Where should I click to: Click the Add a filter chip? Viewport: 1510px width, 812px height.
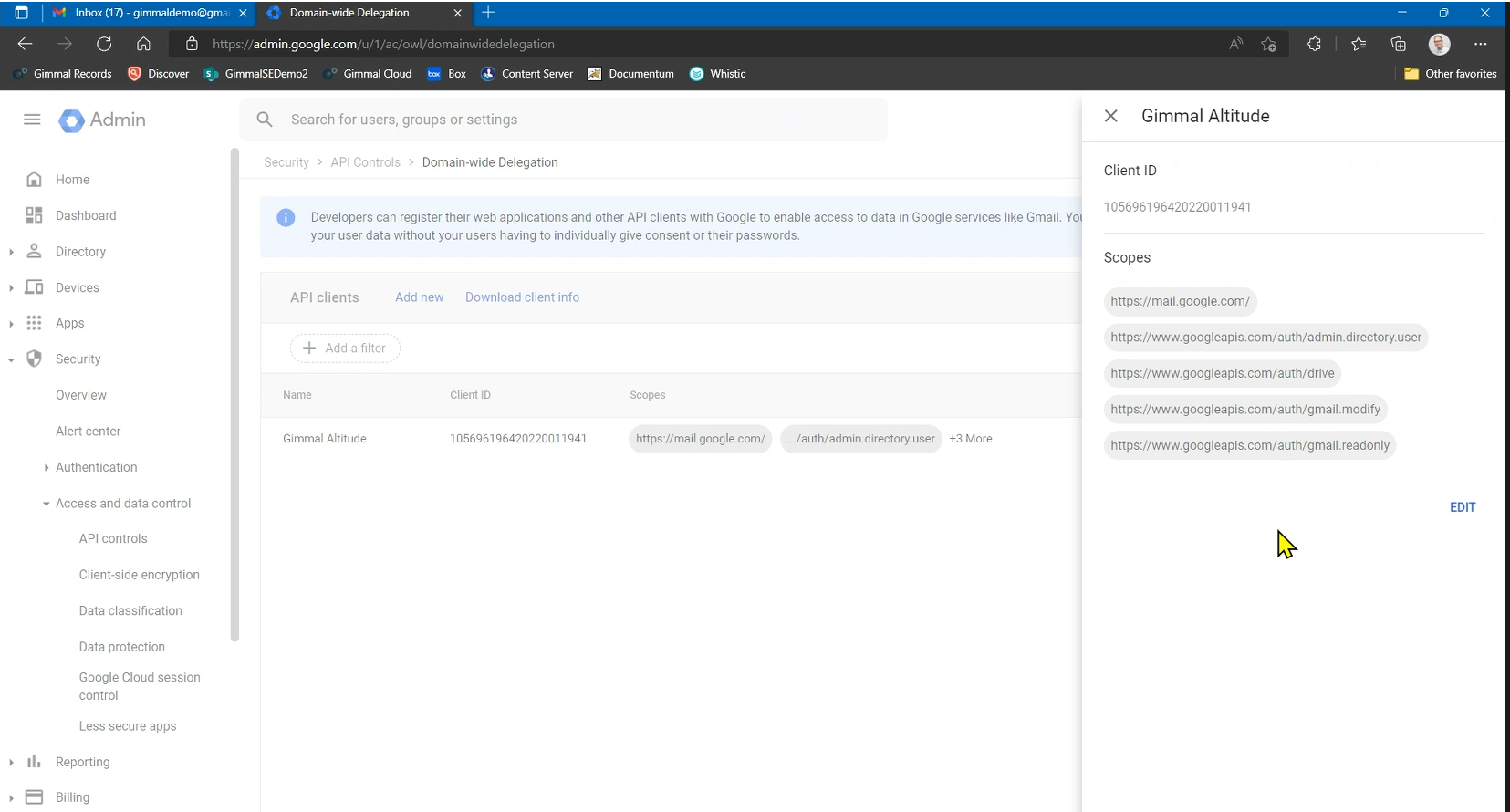[x=345, y=349]
